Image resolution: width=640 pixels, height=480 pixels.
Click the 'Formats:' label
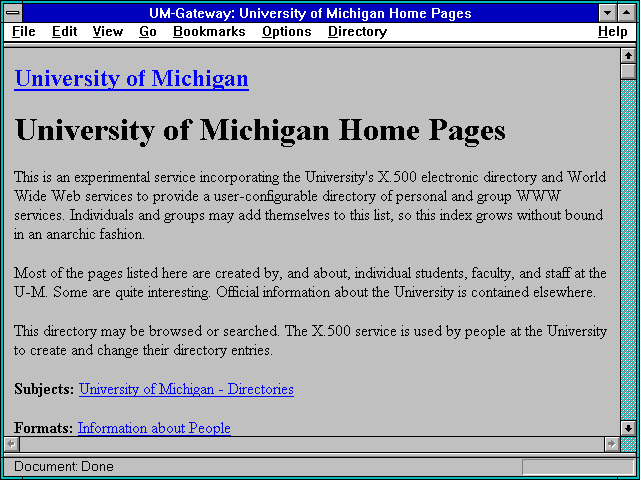(43, 428)
